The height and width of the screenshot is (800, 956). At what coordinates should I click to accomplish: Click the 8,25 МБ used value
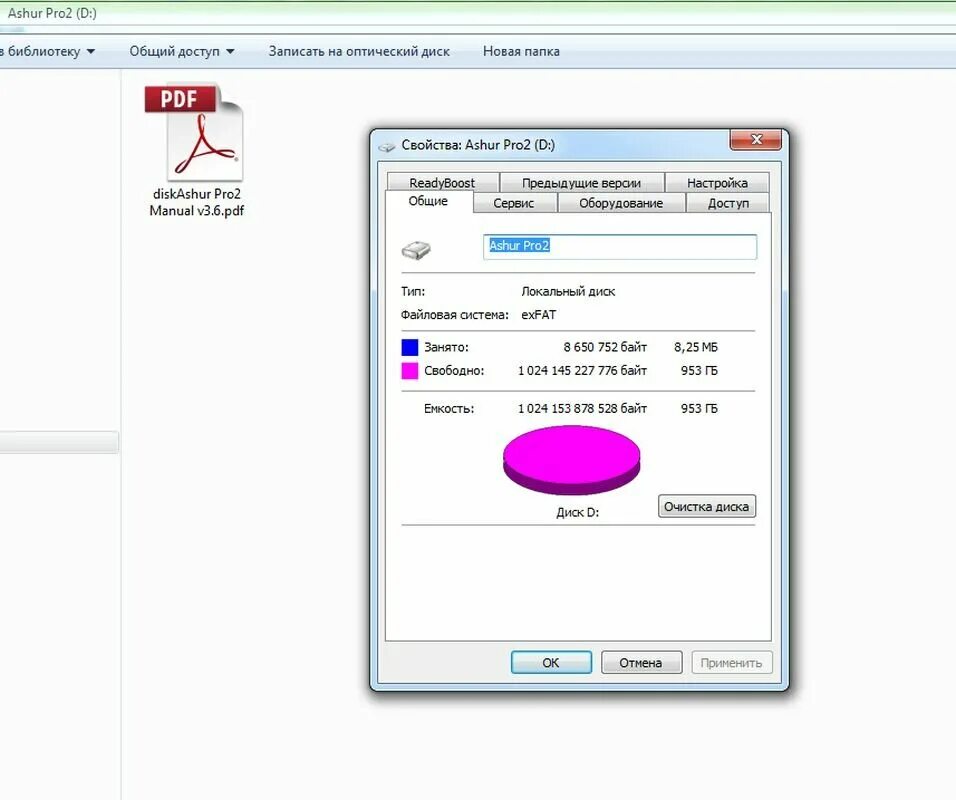click(696, 348)
